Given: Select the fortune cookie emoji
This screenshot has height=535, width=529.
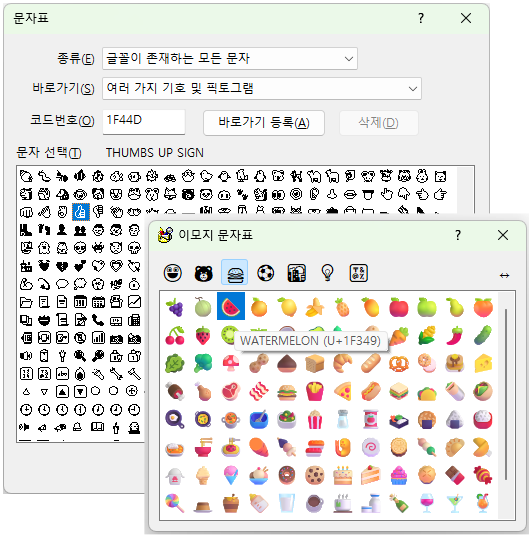Looking at the screenshot, I should point(483,447).
